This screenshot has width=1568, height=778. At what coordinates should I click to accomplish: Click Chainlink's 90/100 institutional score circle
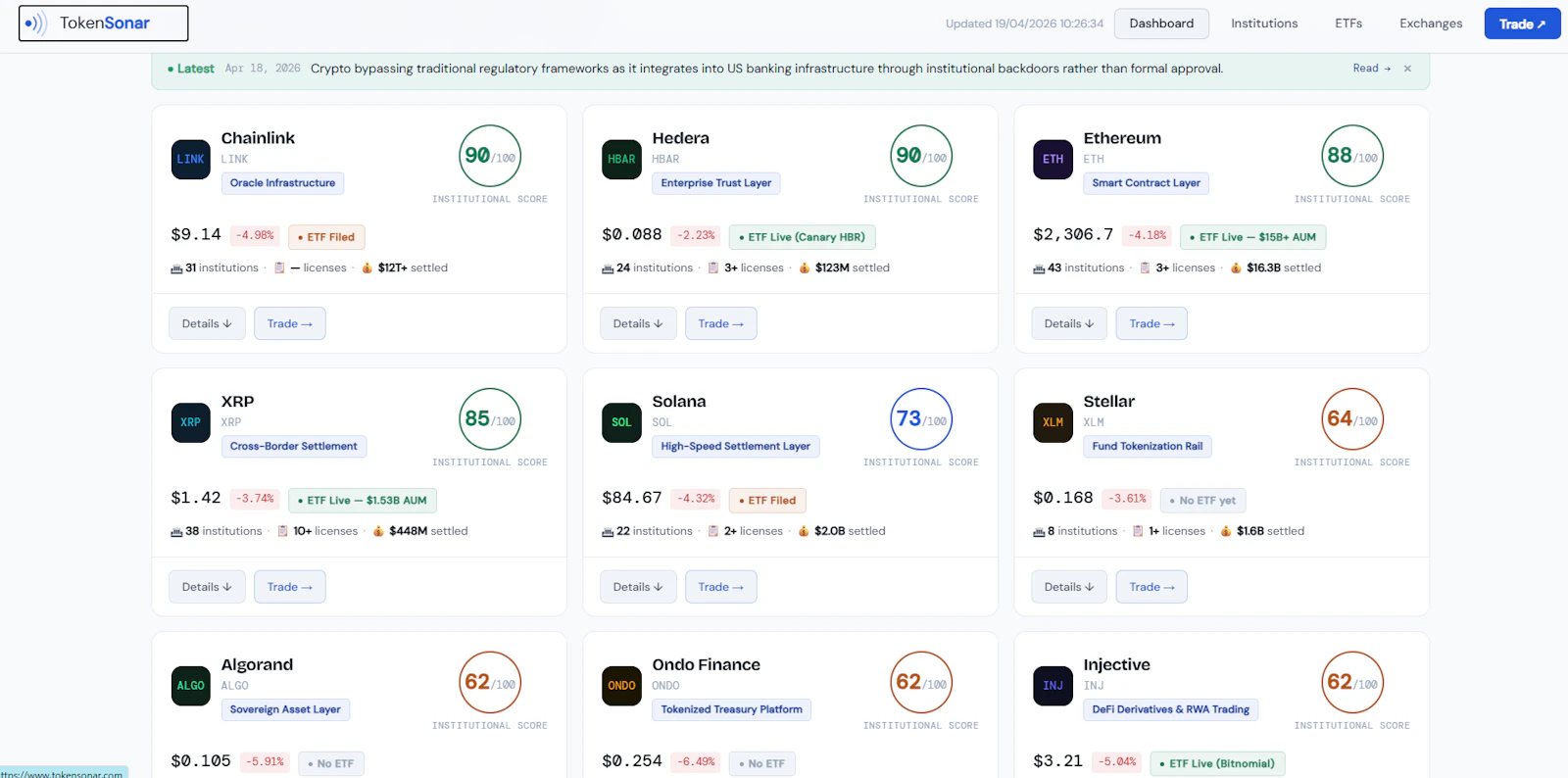[490, 156]
